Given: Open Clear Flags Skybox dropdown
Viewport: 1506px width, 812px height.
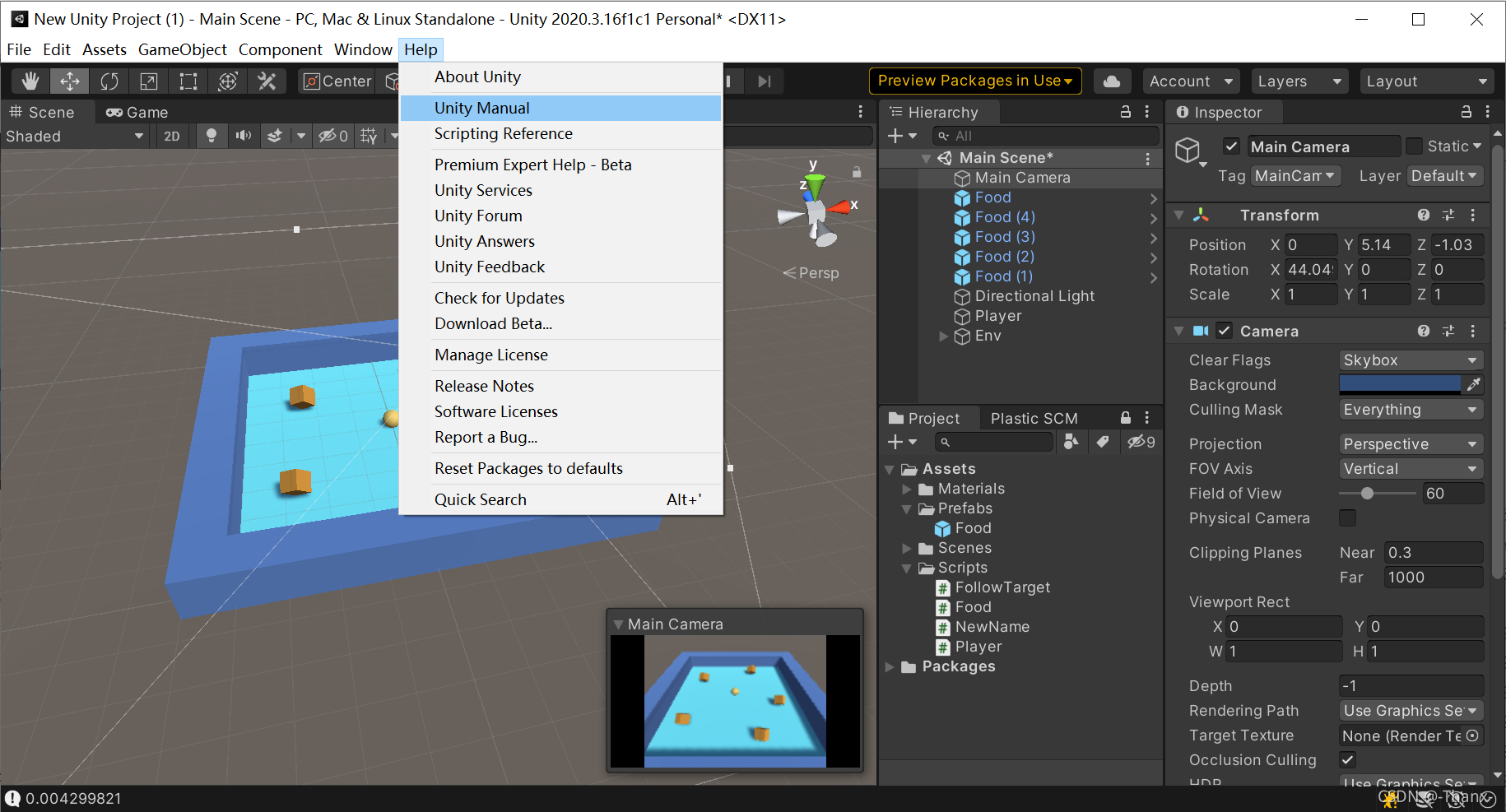Looking at the screenshot, I should click(x=1411, y=360).
